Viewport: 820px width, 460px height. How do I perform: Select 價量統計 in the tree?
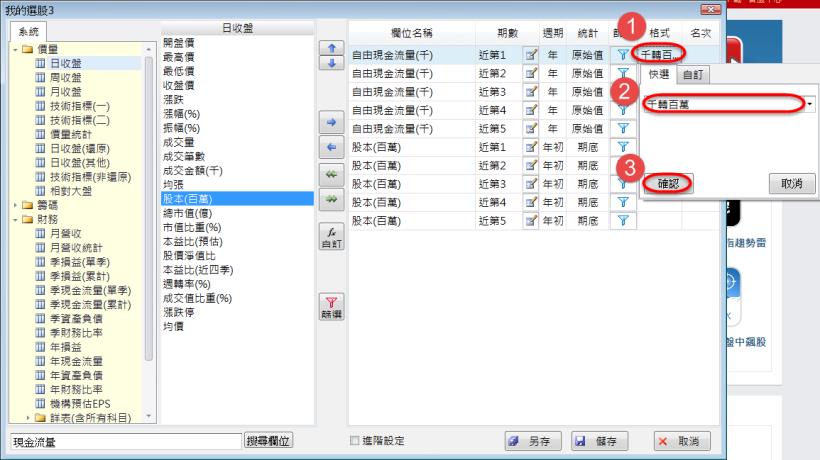point(71,134)
